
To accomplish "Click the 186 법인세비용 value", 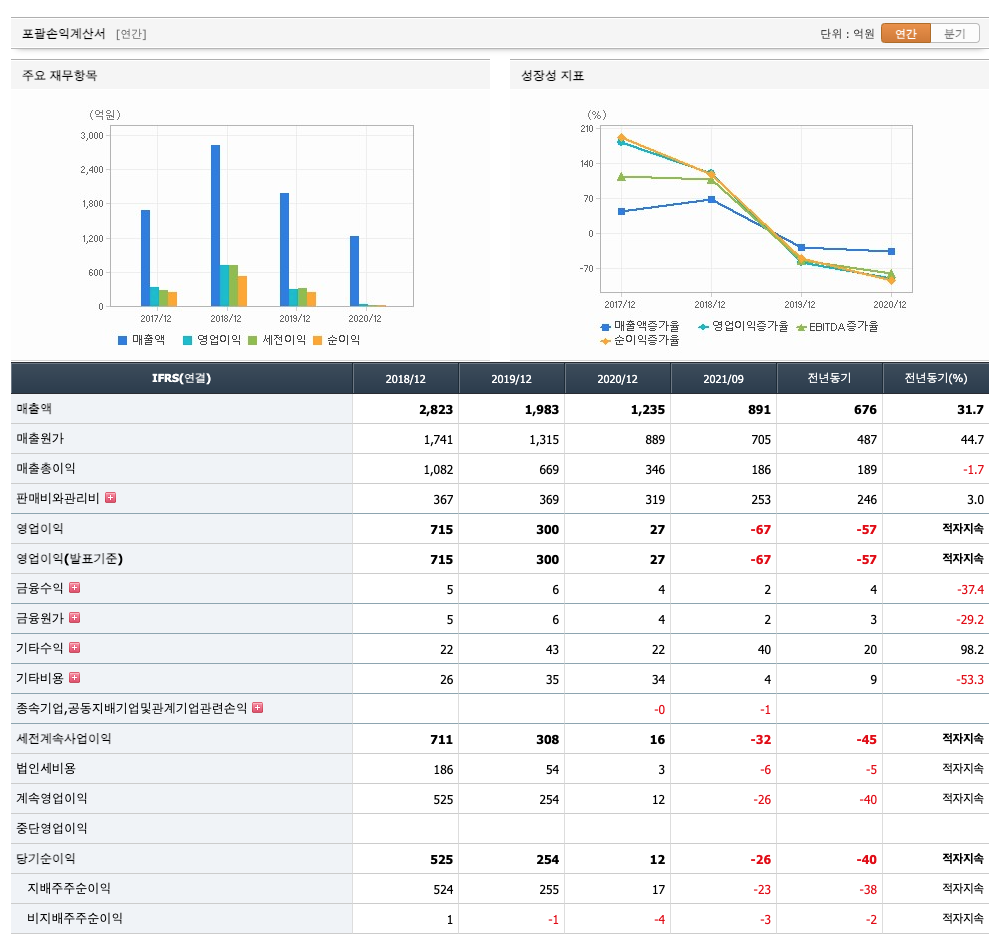I will [x=443, y=769].
